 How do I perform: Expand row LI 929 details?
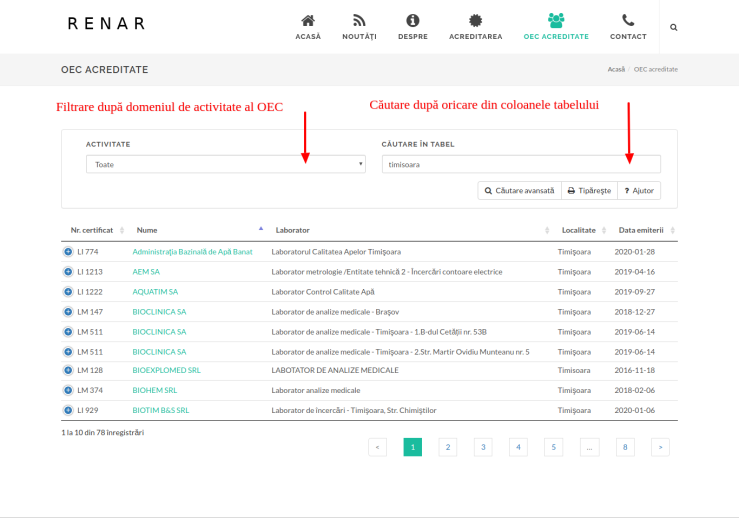[x=68, y=411]
